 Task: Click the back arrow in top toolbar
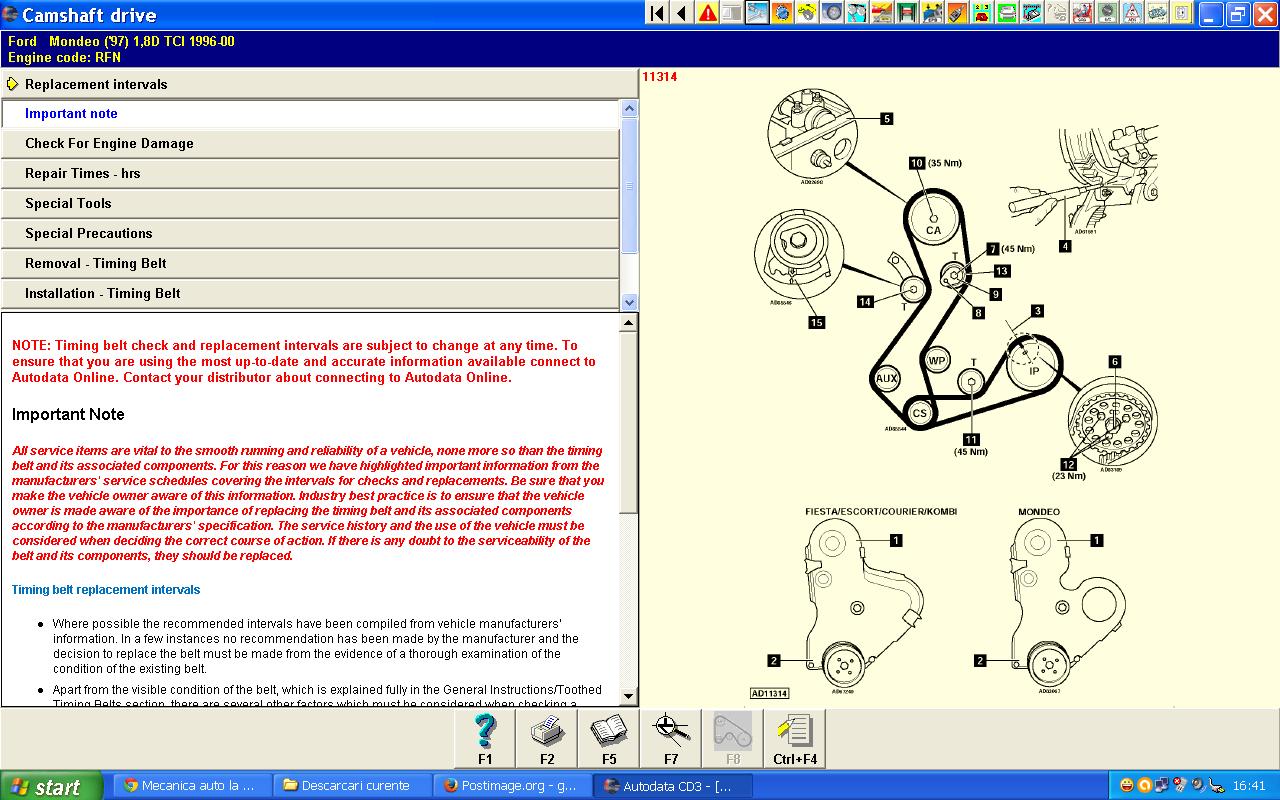coord(682,13)
